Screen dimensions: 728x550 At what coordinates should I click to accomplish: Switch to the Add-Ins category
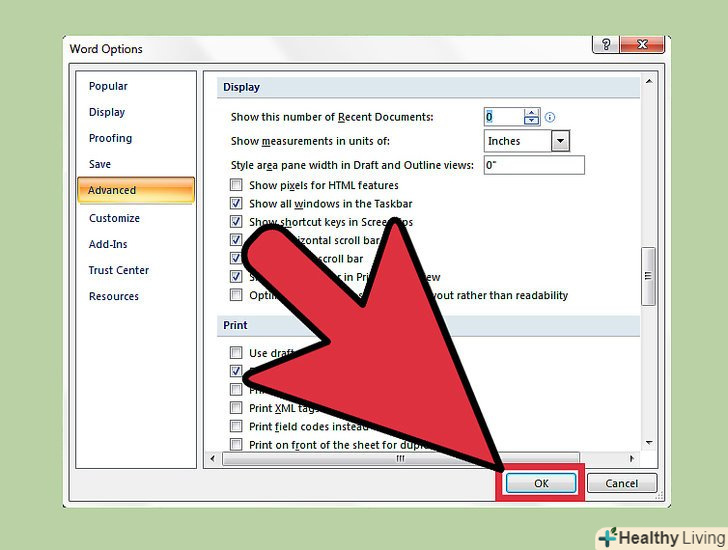tap(108, 244)
